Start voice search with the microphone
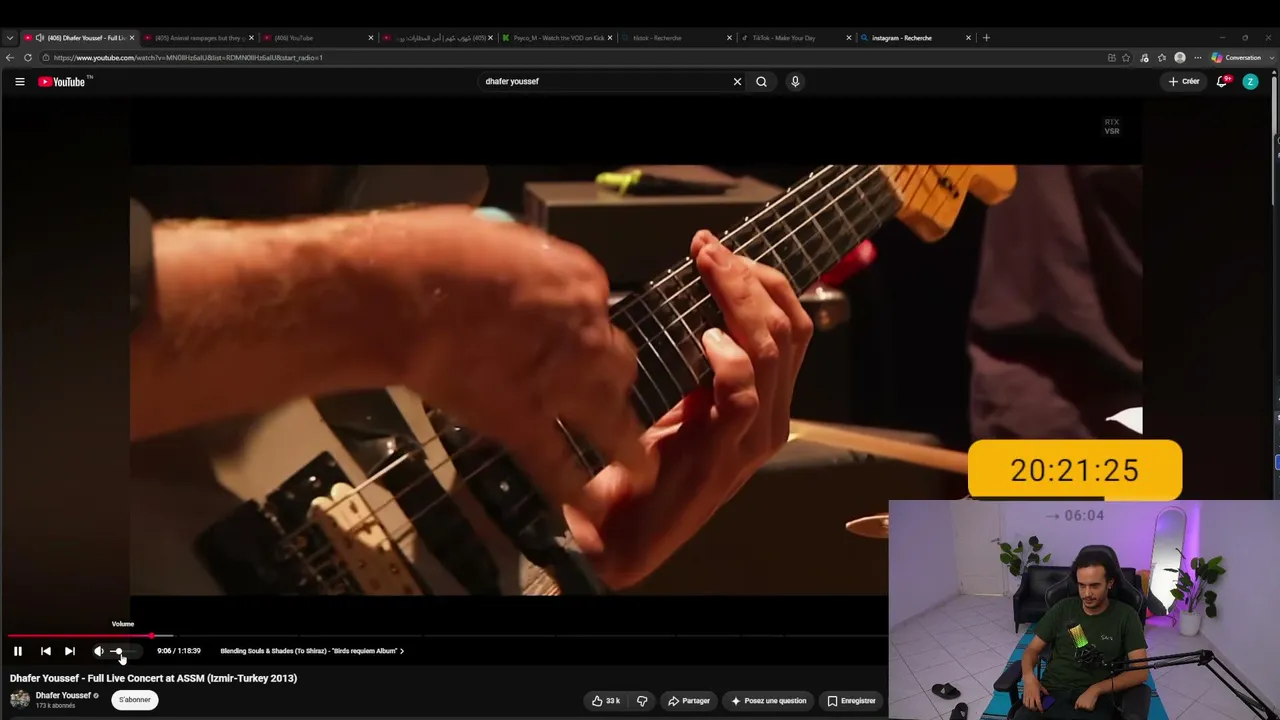 click(x=795, y=82)
